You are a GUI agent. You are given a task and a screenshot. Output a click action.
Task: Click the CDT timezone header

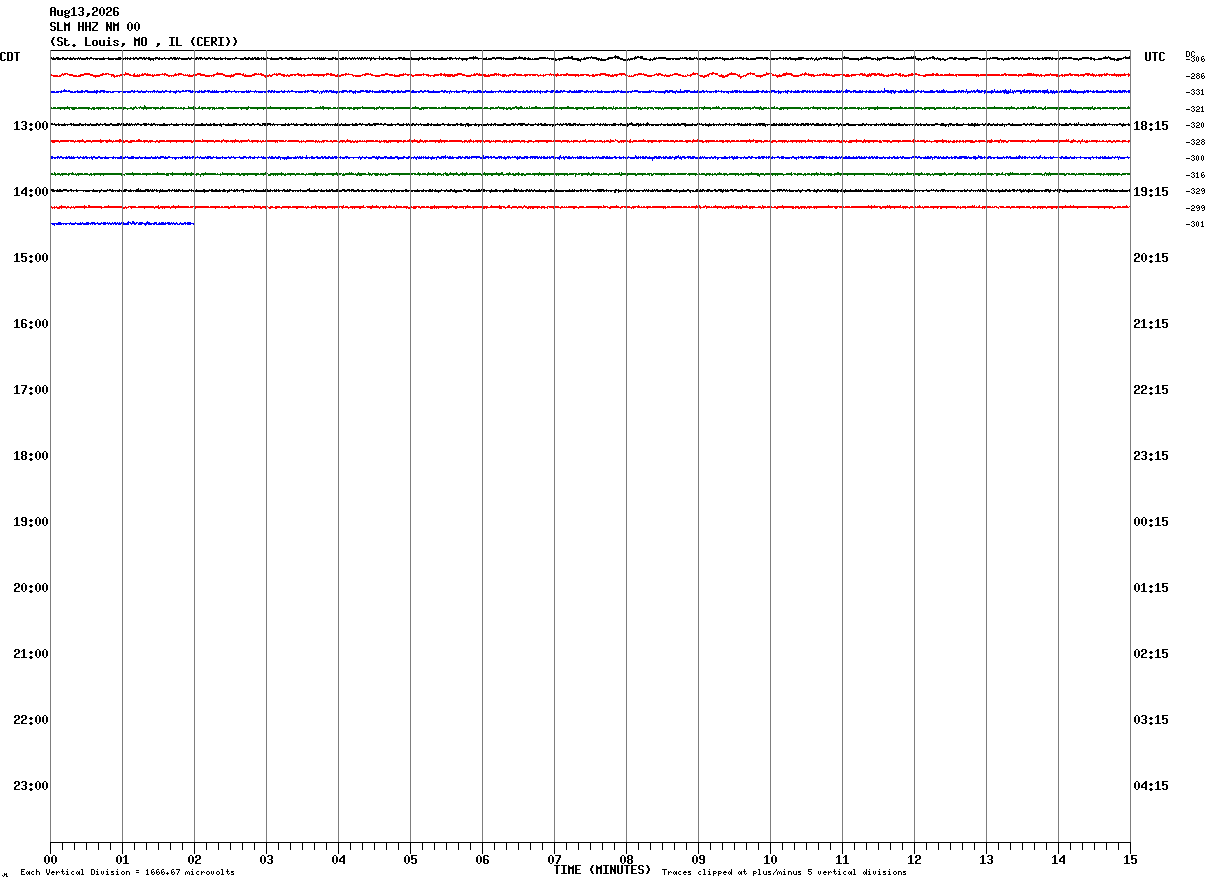click(x=10, y=57)
